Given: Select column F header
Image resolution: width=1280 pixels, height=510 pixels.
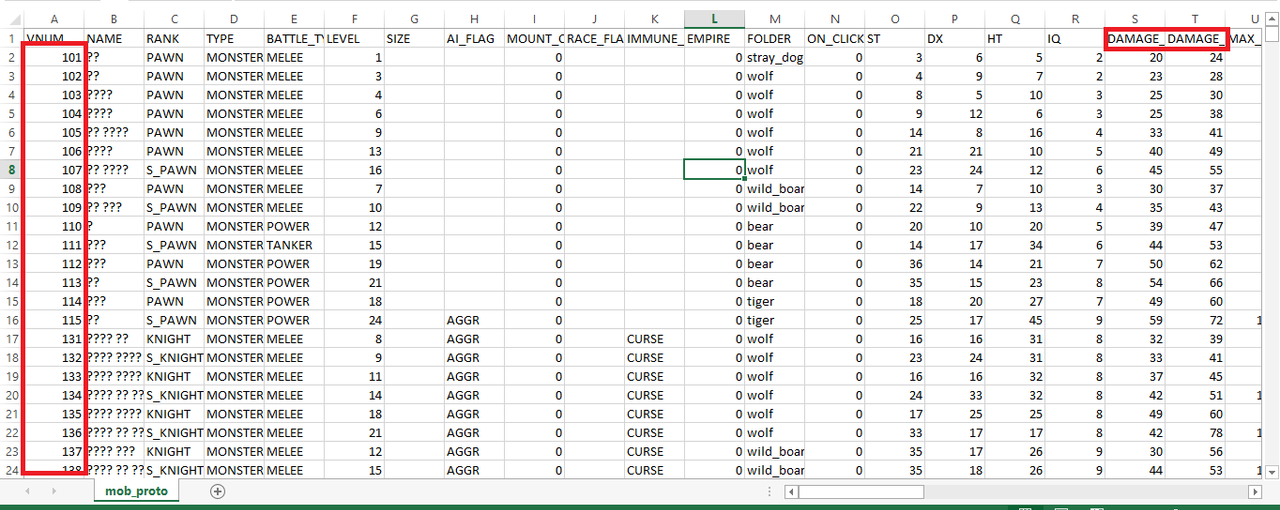Looking at the screenshot, I should (x=354, y=19).
